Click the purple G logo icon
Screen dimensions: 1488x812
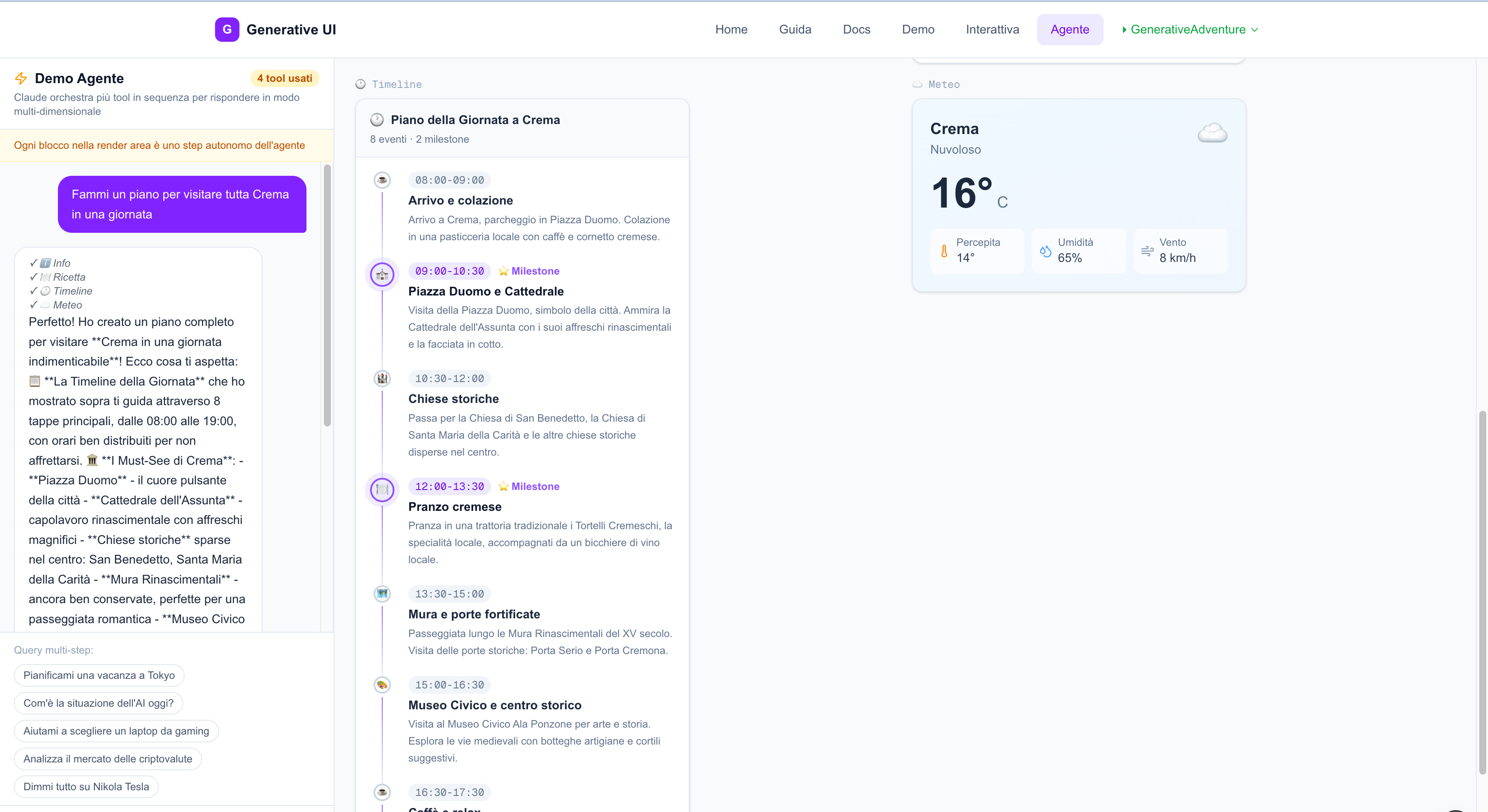click(x=227, y=30)
